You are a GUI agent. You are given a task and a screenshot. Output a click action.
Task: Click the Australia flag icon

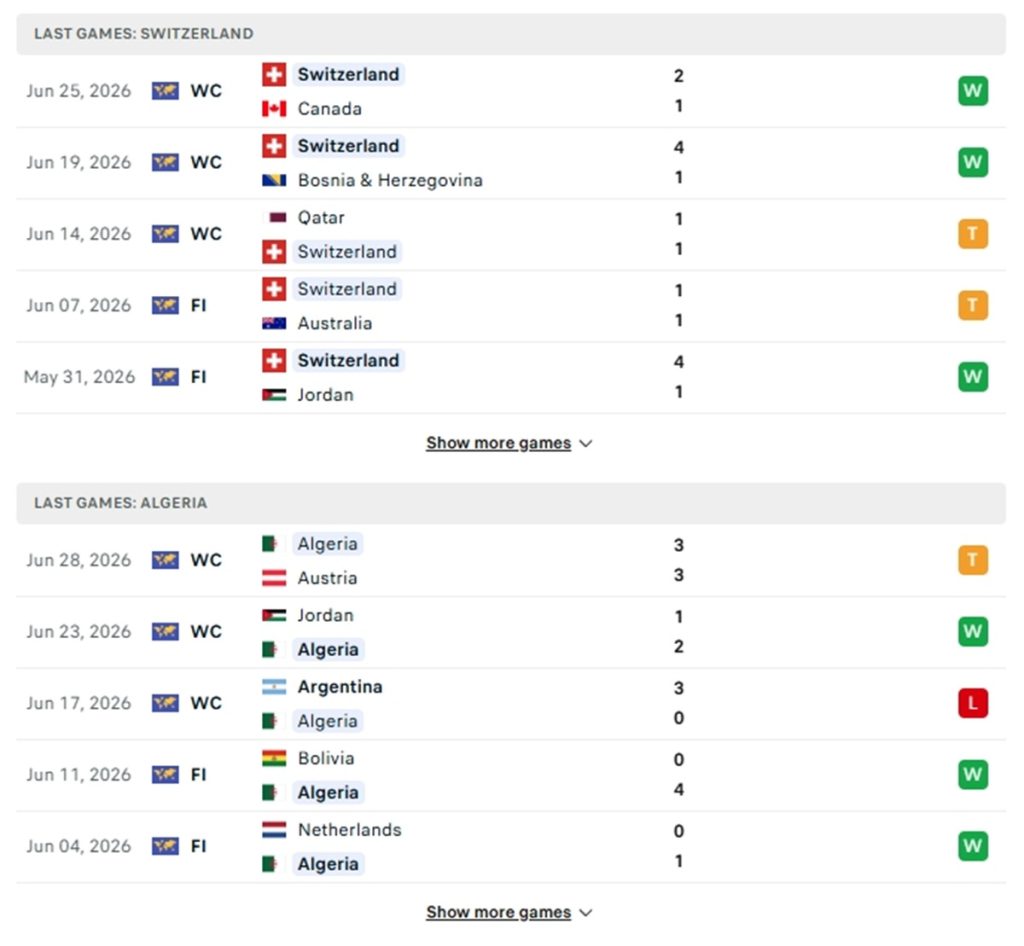[x=274, y=323]
